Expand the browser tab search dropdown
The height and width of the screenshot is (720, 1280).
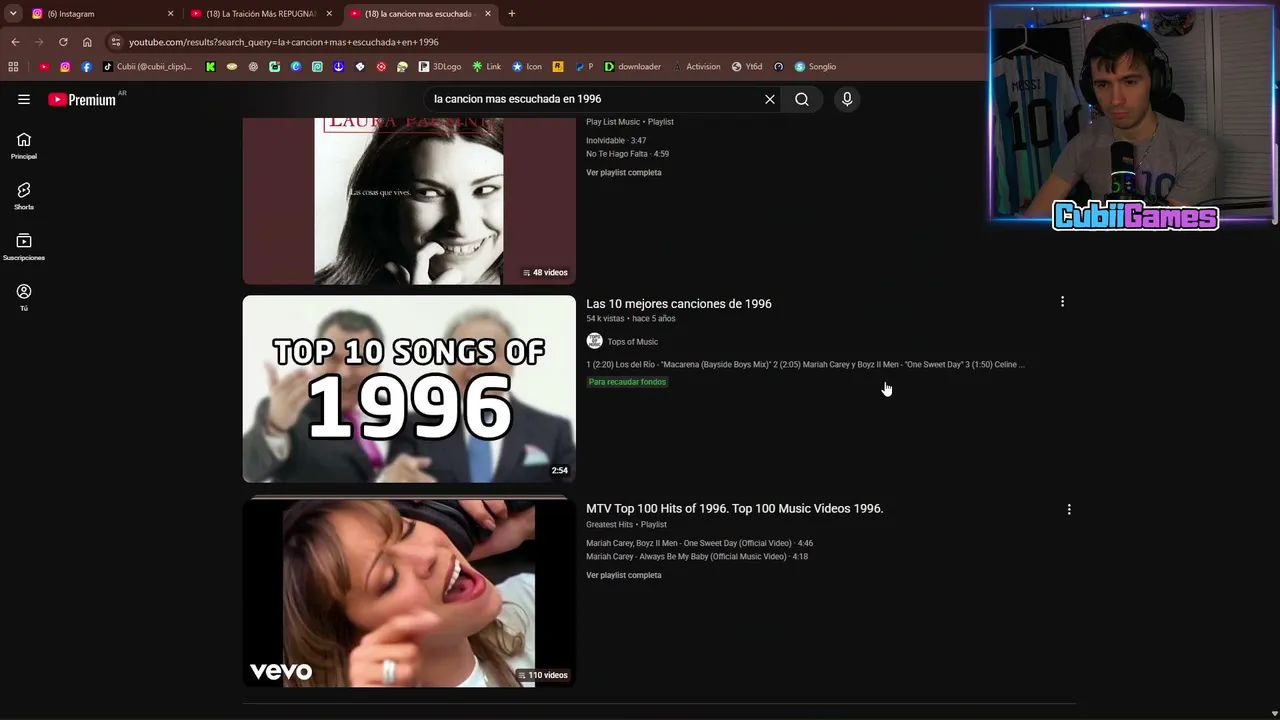click(x=13, y=14)
